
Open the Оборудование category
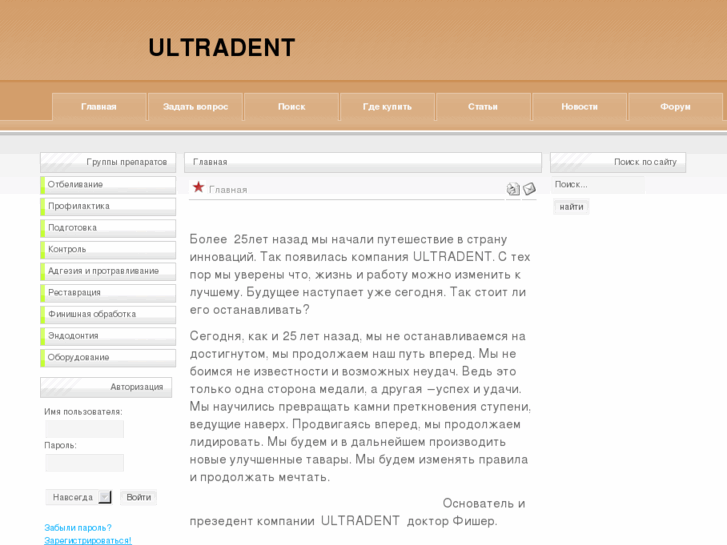click(x=108, y=358)
